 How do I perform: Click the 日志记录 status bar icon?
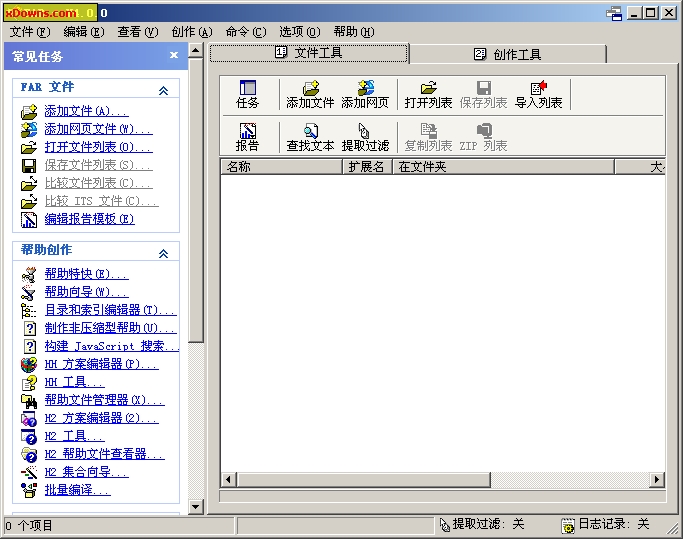[567, 525]
